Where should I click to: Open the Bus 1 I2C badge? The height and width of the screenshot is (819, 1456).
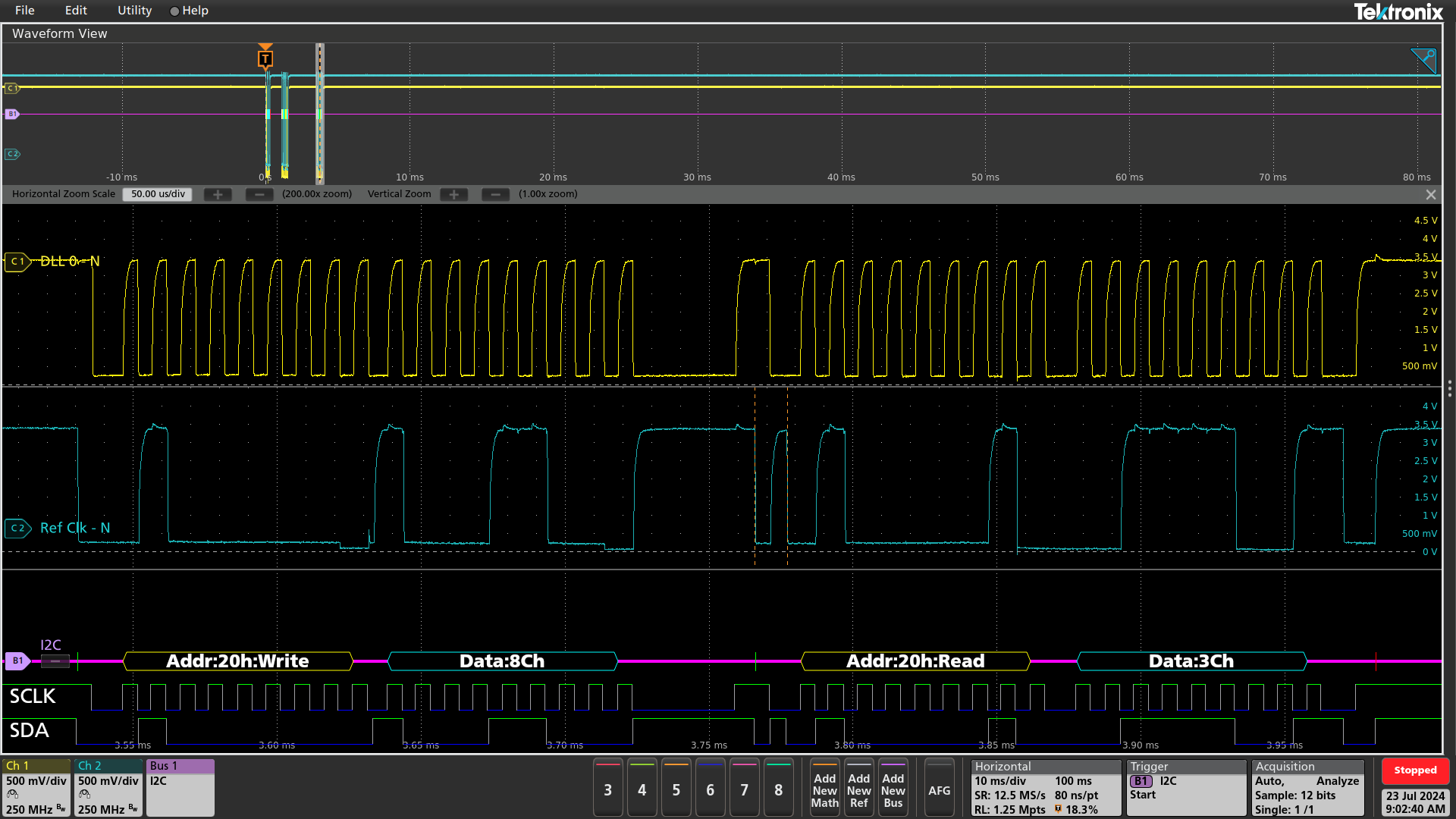click(180, 788)
